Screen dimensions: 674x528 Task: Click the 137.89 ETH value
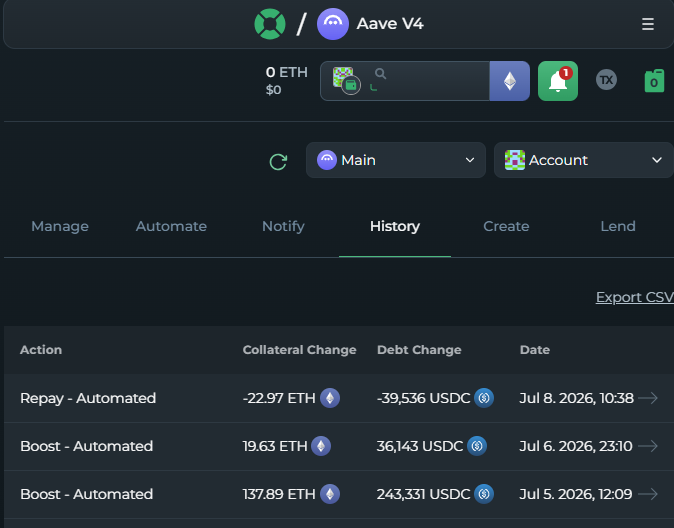pos(279,494)
